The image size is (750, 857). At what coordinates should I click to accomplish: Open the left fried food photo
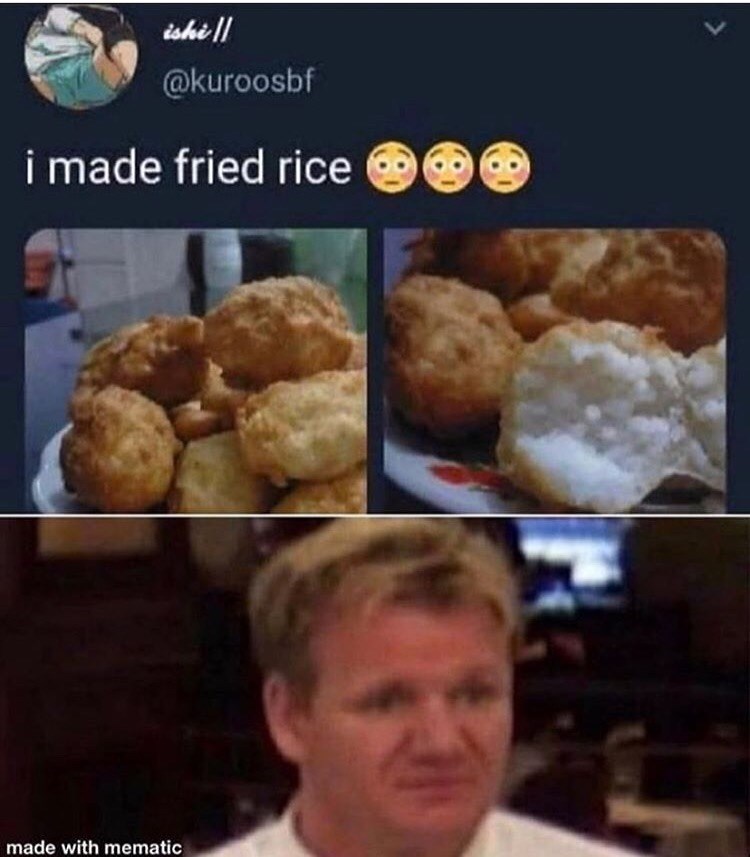pos(196,371)
